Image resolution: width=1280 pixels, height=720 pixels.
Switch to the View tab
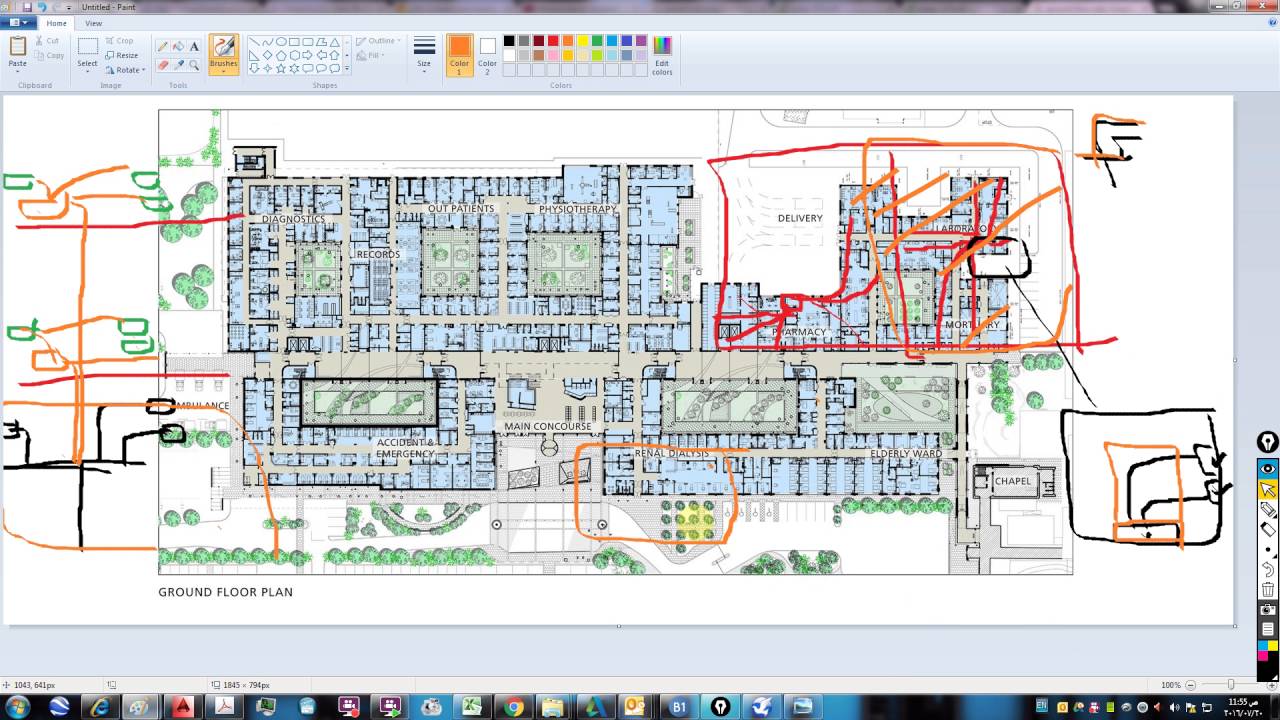click(x=93, y=22)
